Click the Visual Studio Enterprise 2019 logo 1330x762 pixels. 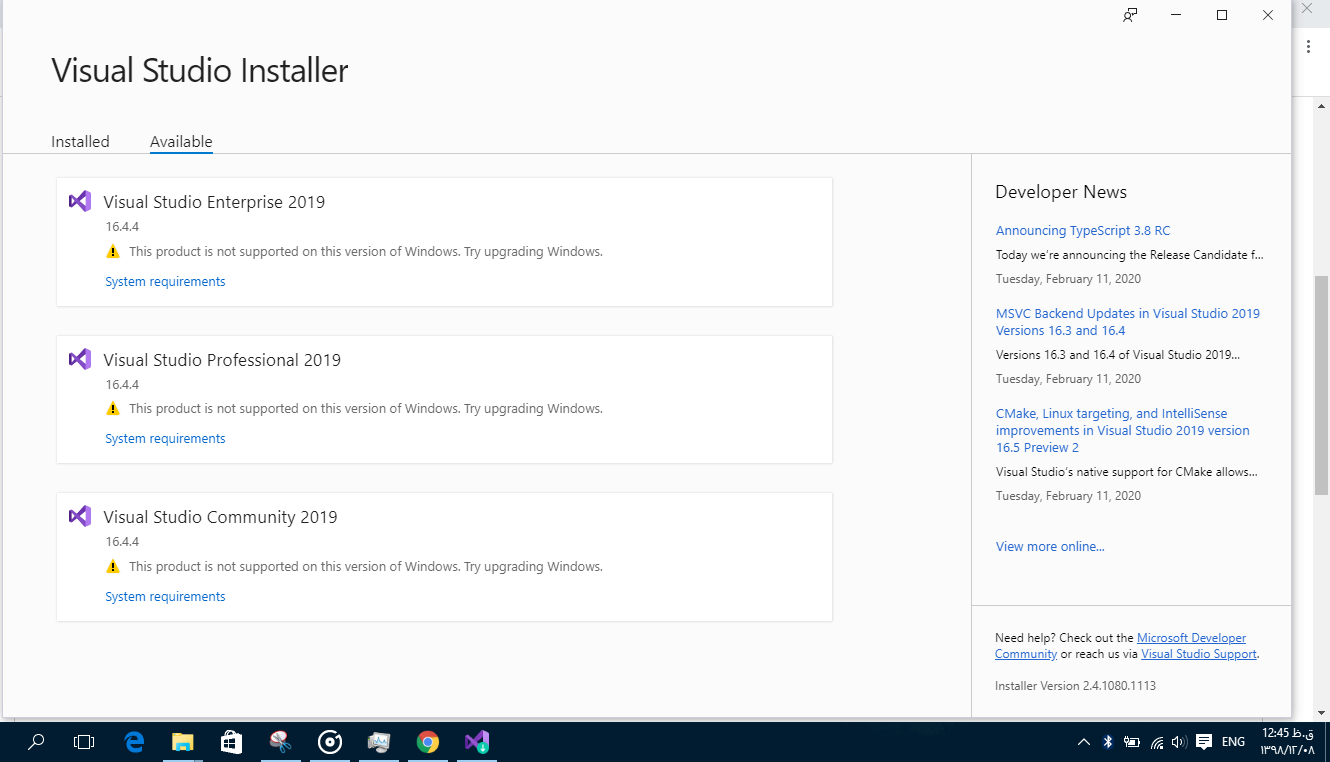[x=80, y=201]
